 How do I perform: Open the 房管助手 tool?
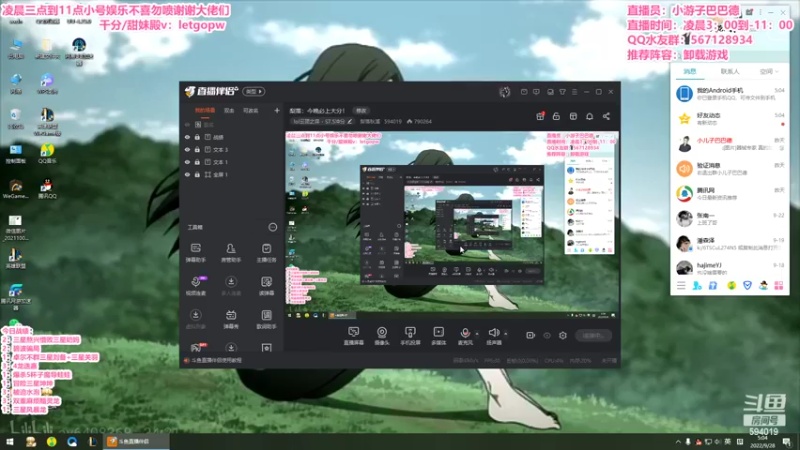point(231,253)
